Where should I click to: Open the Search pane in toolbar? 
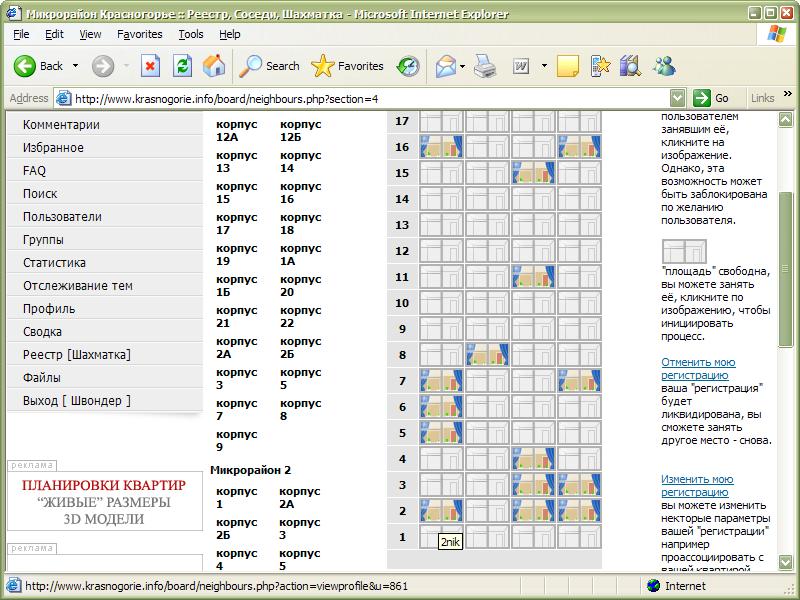click(x=269, y=66)
